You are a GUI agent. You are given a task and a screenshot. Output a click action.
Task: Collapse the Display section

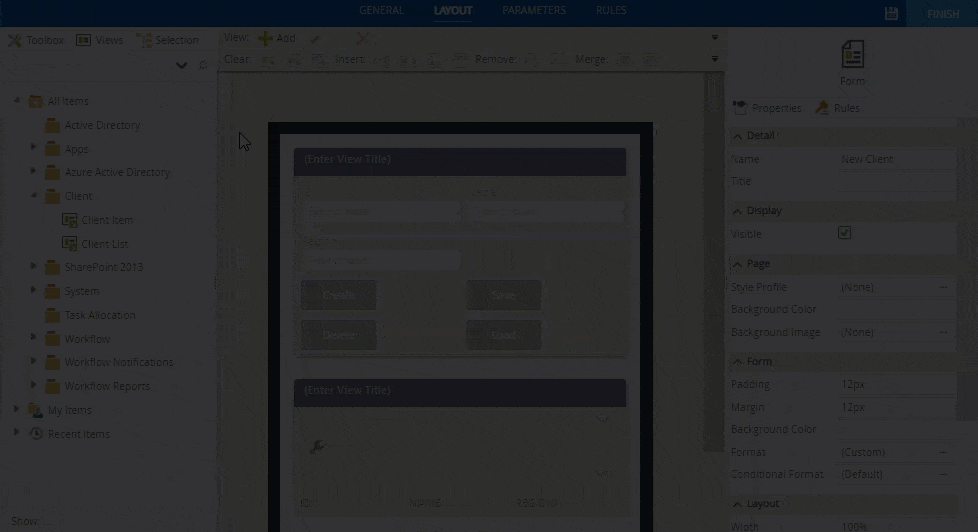point(738,211)
